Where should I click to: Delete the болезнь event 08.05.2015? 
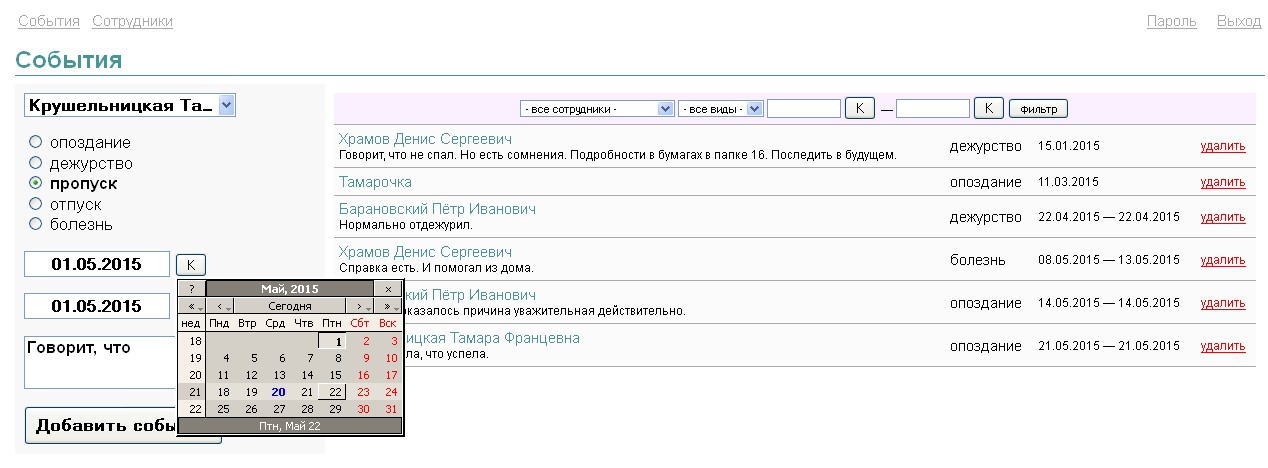tap(1223, 260)
